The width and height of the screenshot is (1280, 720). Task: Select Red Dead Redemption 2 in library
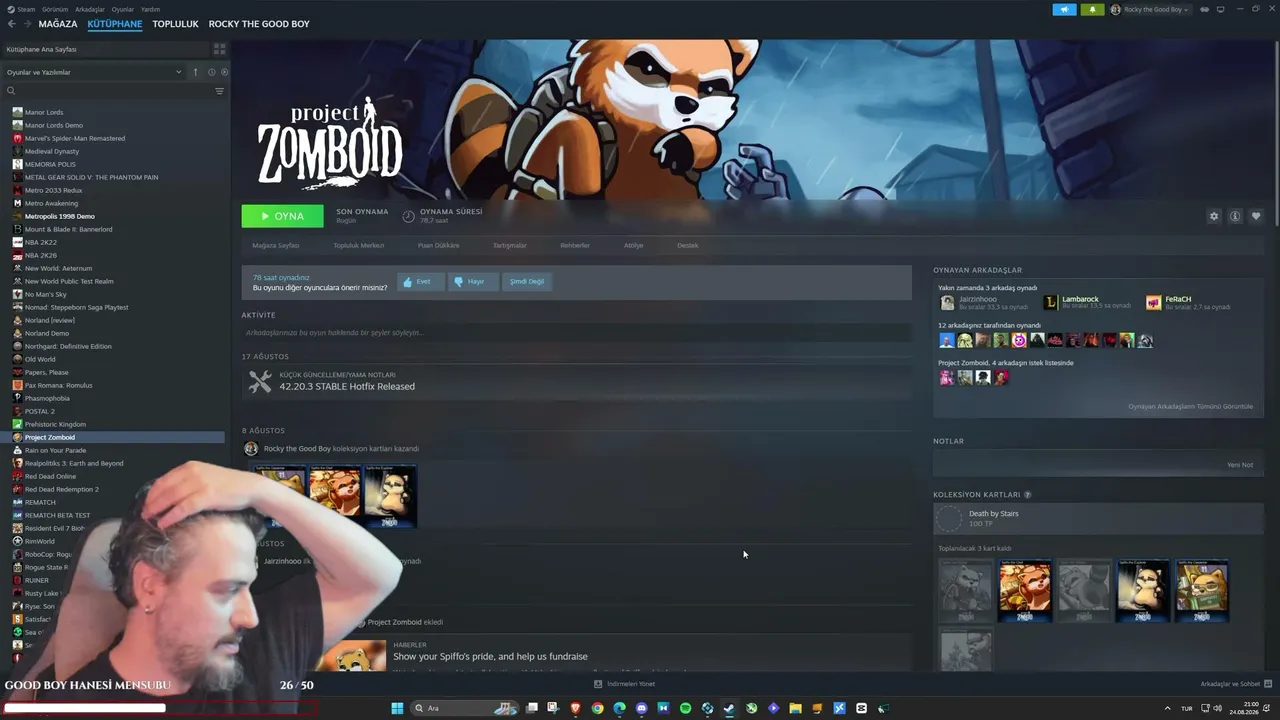pos(62,489)
